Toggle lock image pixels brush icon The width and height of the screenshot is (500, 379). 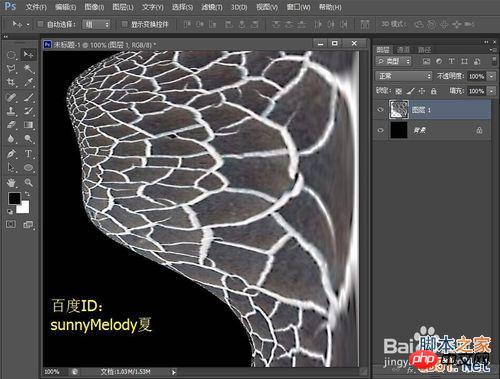(x=410, y=91)
